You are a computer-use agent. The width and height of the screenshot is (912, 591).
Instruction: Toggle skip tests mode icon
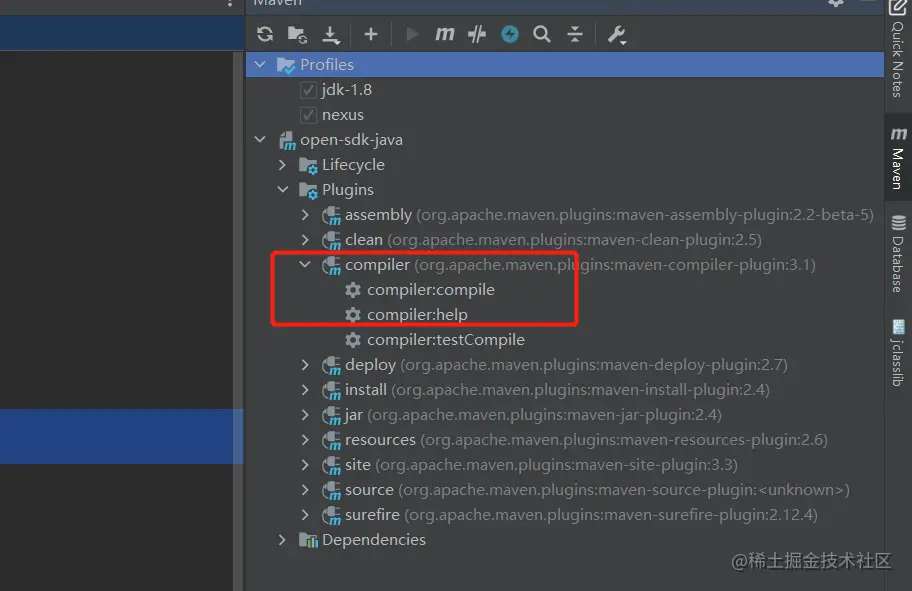point(477,34)
